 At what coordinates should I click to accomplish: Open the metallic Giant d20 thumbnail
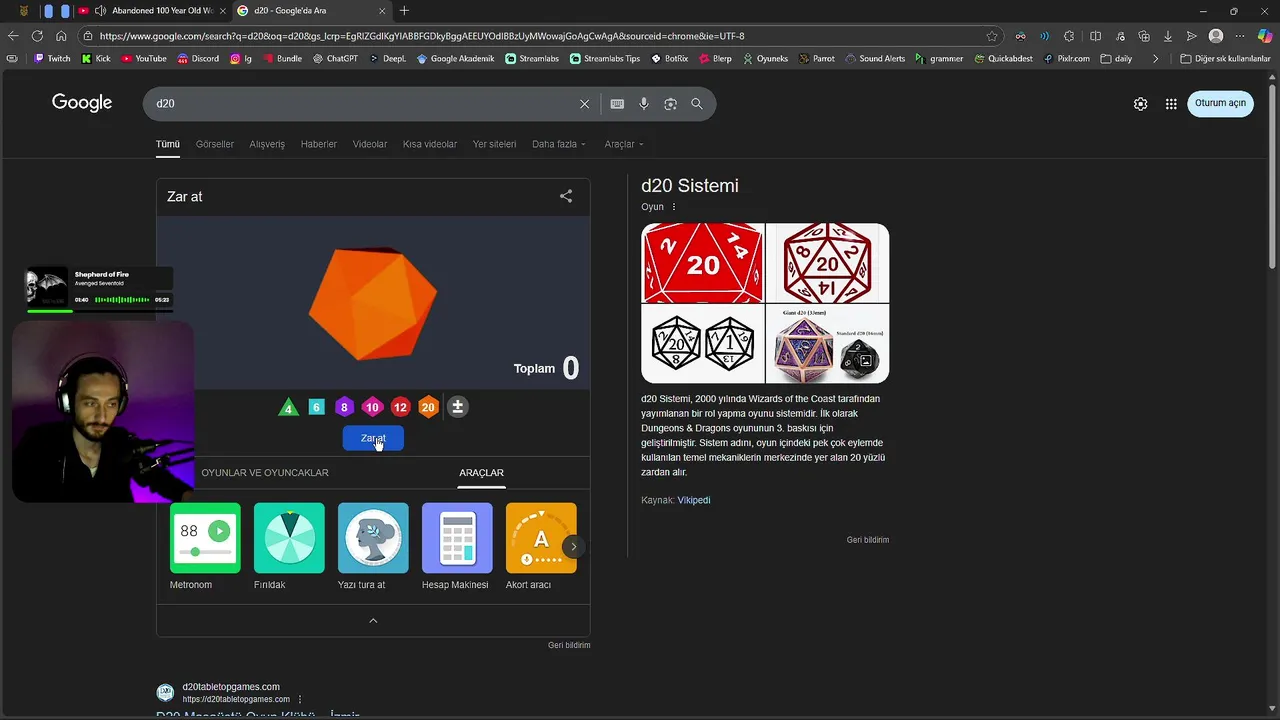[827, 344]
